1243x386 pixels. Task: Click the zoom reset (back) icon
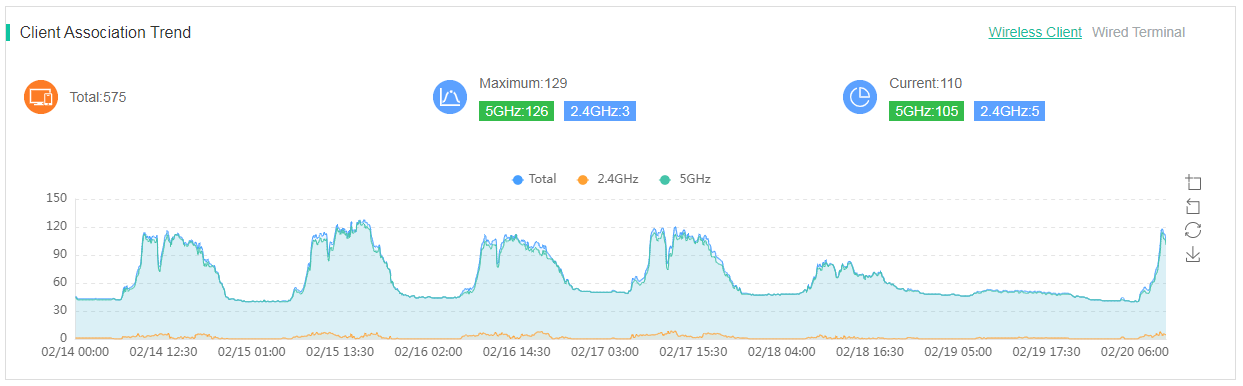point(1192,206)
